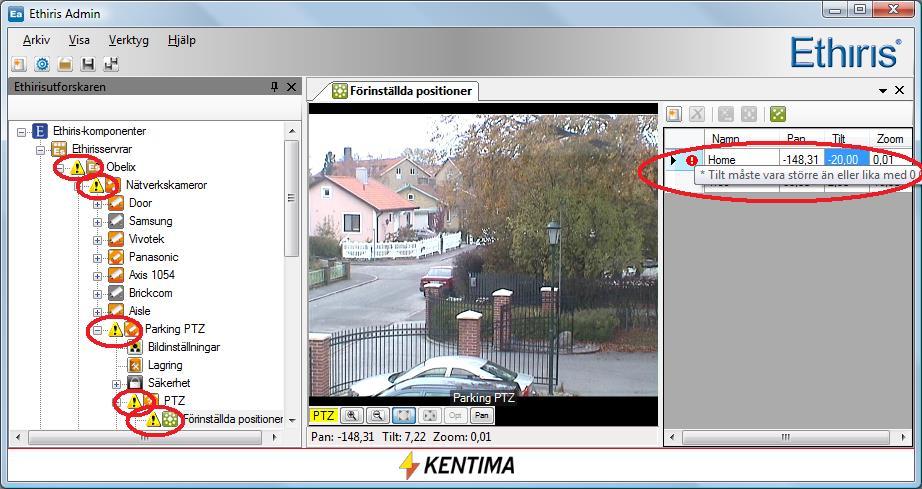Expand the Säkerhet node
Image resolution: width=922 pixels, height=489 pixels.
pyautogui.click(x=116, y=383)
